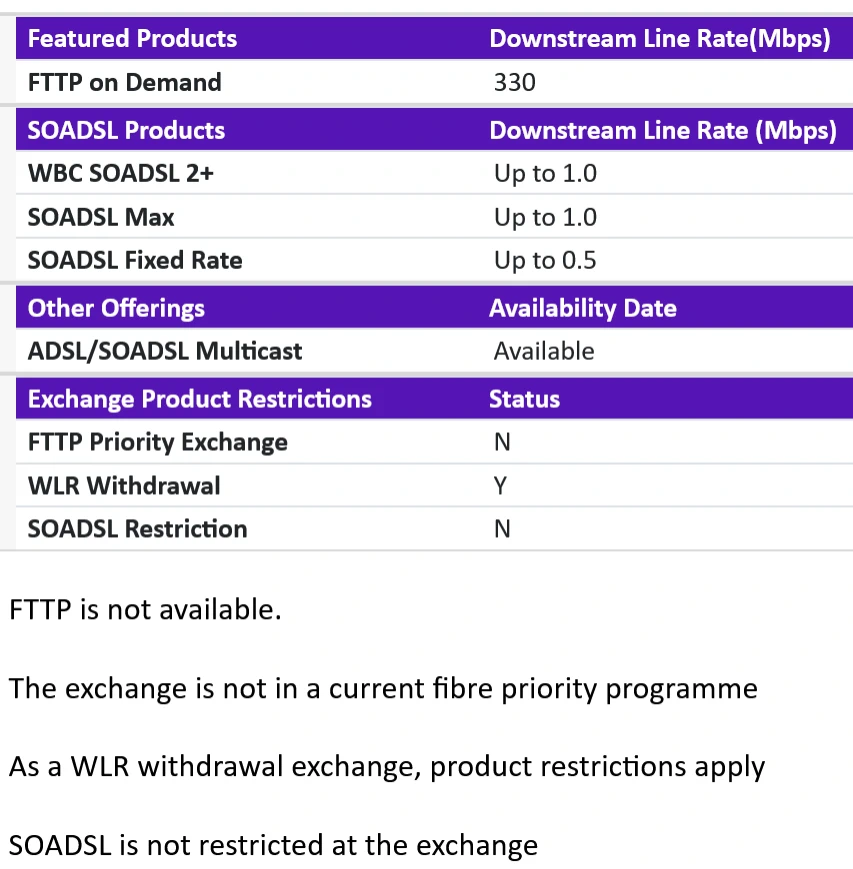
Task: Click the SOADSL Products section header
Action: (x=126, y=130)
